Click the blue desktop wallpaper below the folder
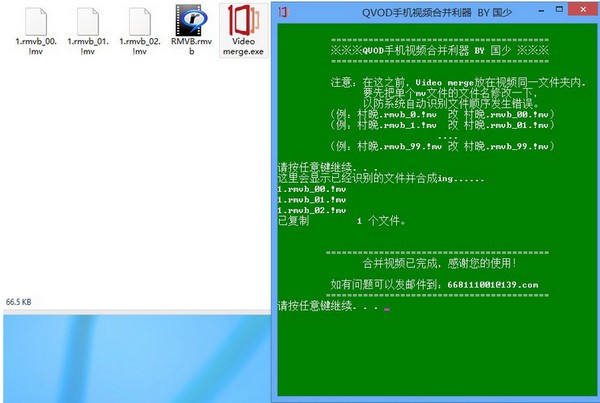This screenshot has width=600, height=403. pyautogui.click(x=137, y=358)
